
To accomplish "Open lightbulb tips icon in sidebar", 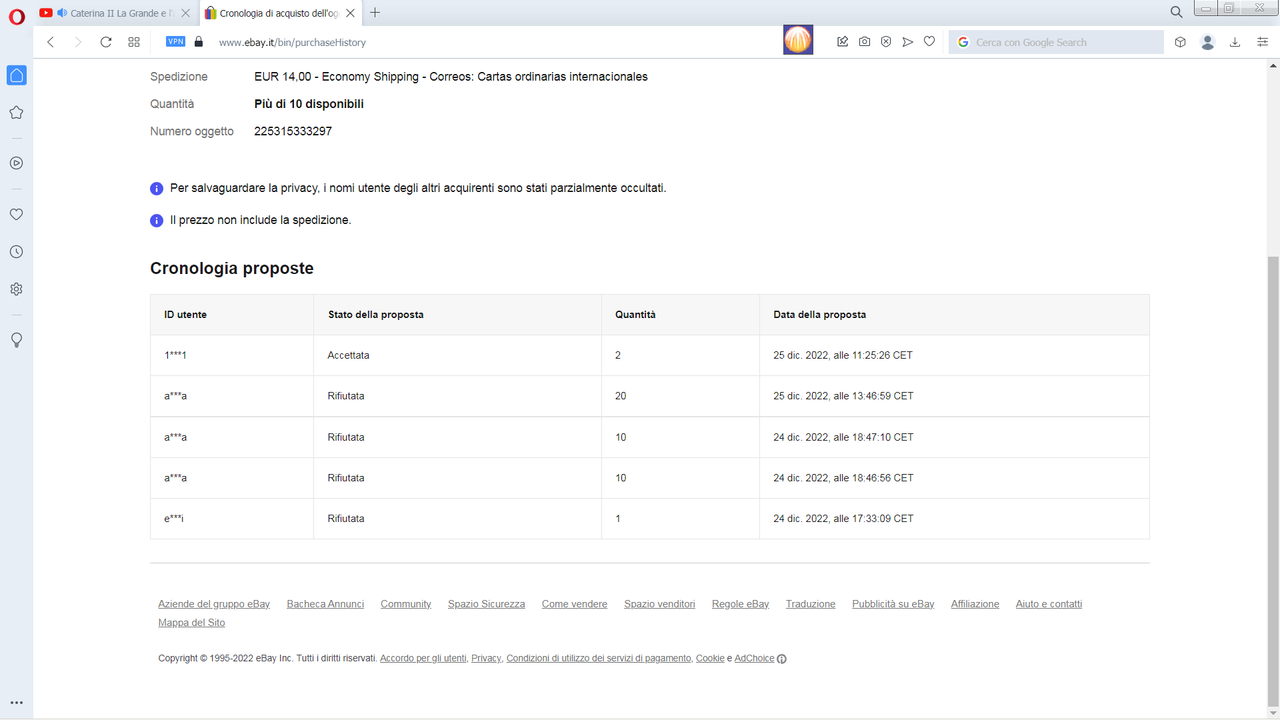I will point(16,340).
